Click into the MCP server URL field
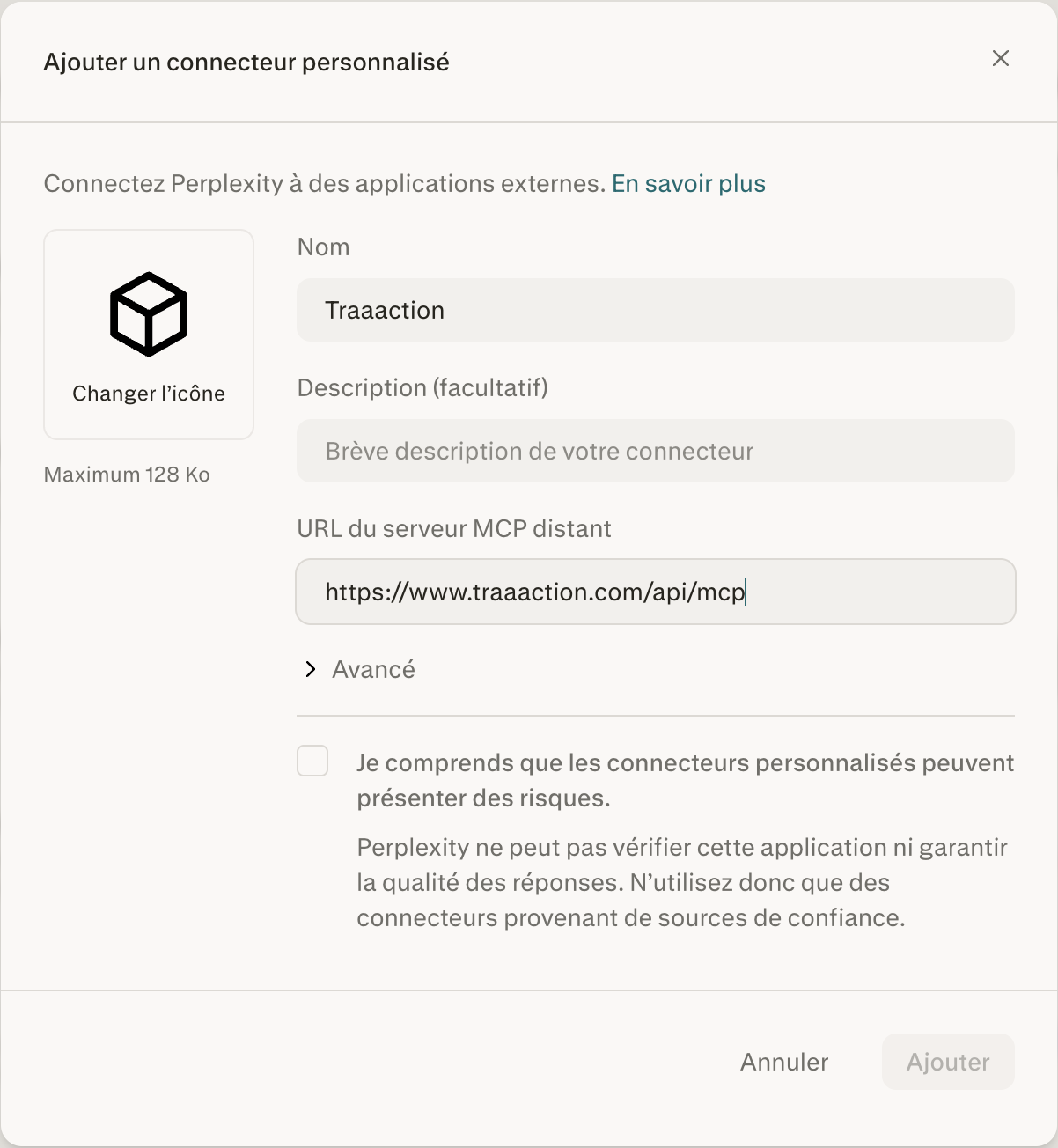This screenshot has width=1058, height=1148. coord(655,592)
